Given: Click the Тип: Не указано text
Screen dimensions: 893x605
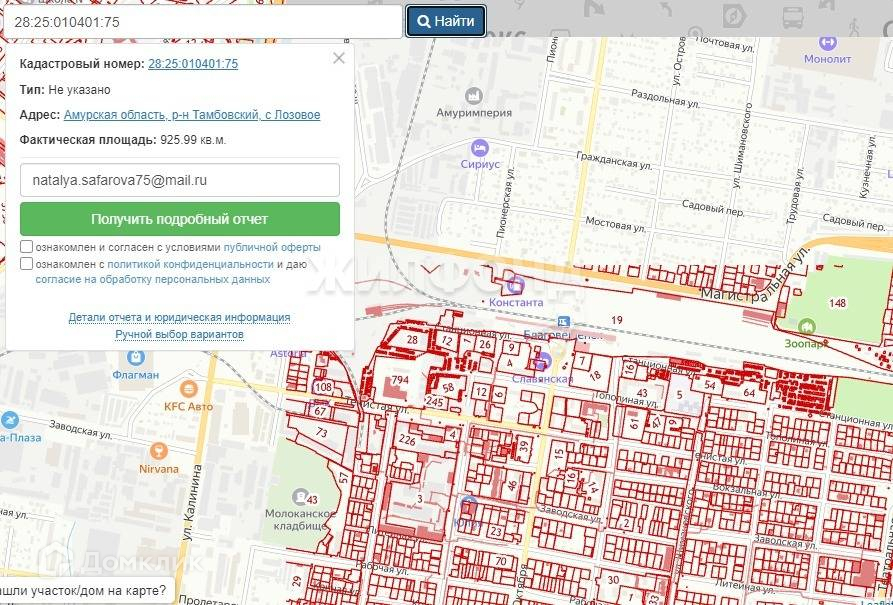Looking at the screenshot, I should (65, 90).
